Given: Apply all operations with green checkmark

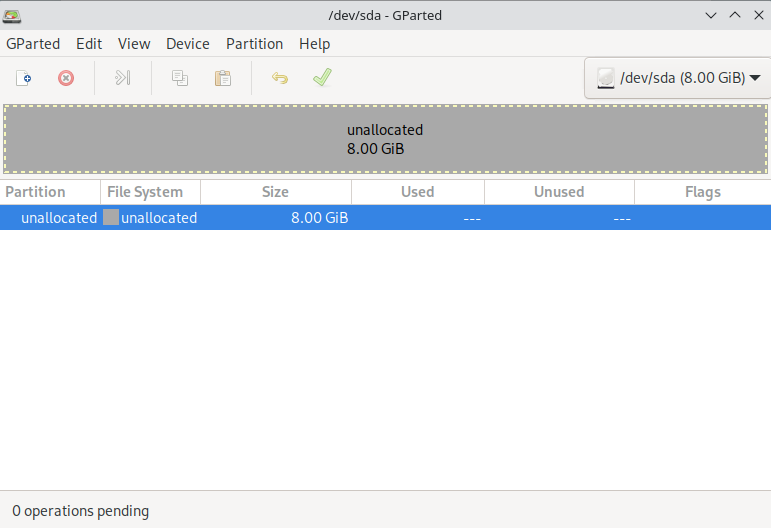Looking at the screenshot, I should point(322,78).
